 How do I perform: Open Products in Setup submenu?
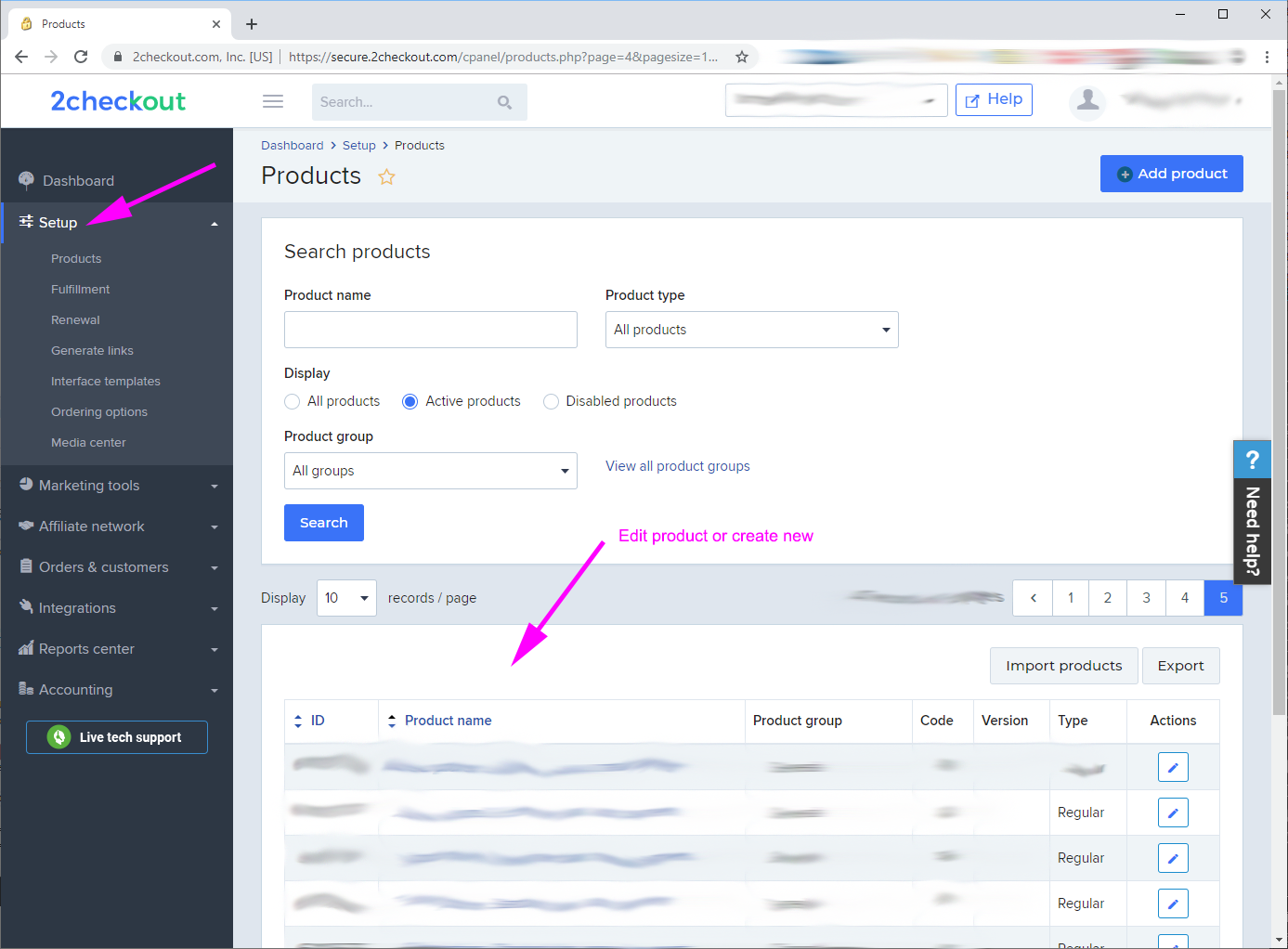pyautogui.click(x=76, y=258)
